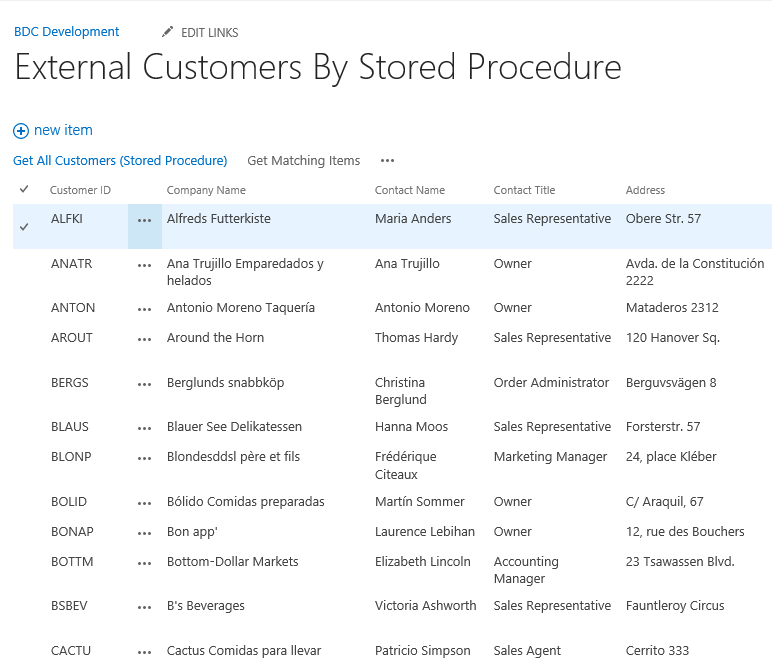Click the pencil icon beside EDIT LINKS
Screen dimensions: 772x667
[x=168, y=32]
